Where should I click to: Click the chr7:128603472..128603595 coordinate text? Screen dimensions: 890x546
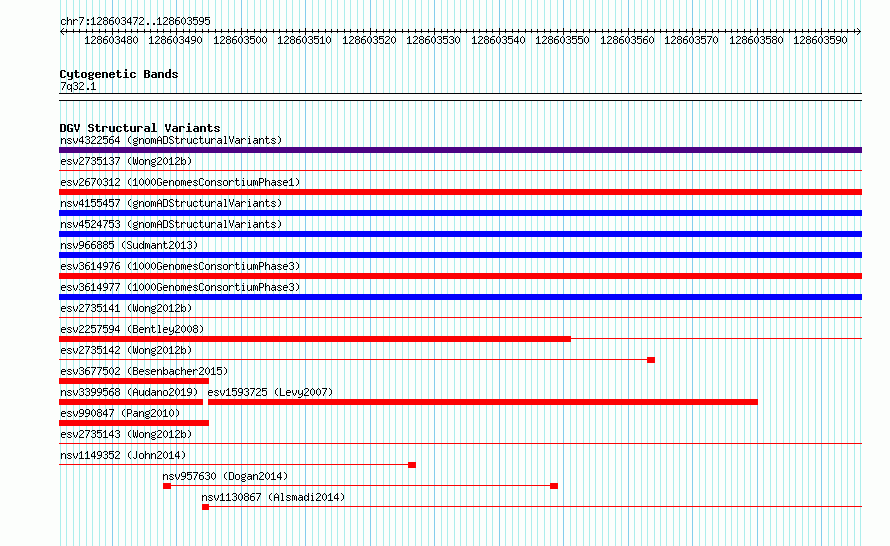(135, 21)
